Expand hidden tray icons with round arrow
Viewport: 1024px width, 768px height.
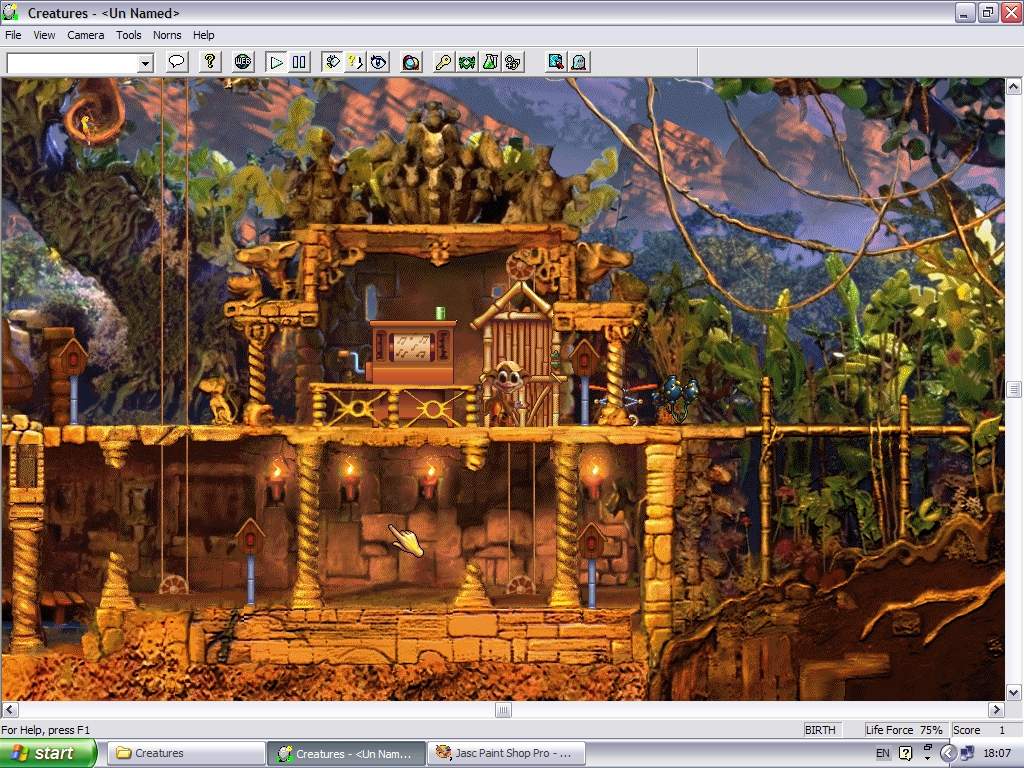click(x=948, y=754)
